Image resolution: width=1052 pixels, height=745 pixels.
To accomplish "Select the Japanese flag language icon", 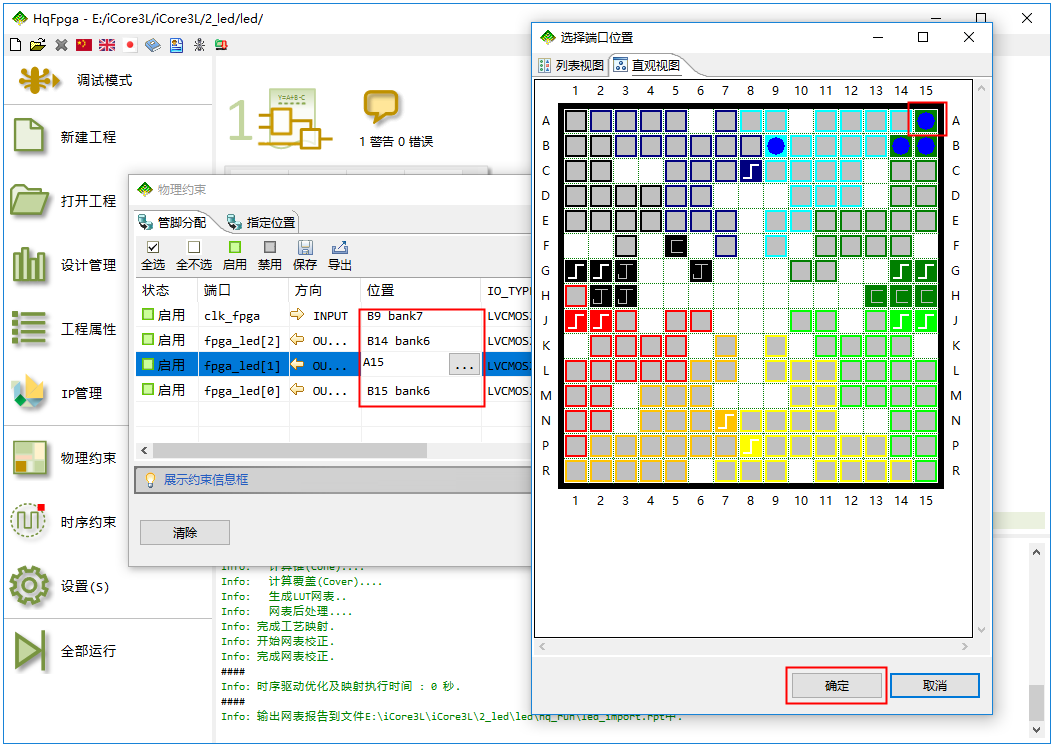I will click(130, 45).
